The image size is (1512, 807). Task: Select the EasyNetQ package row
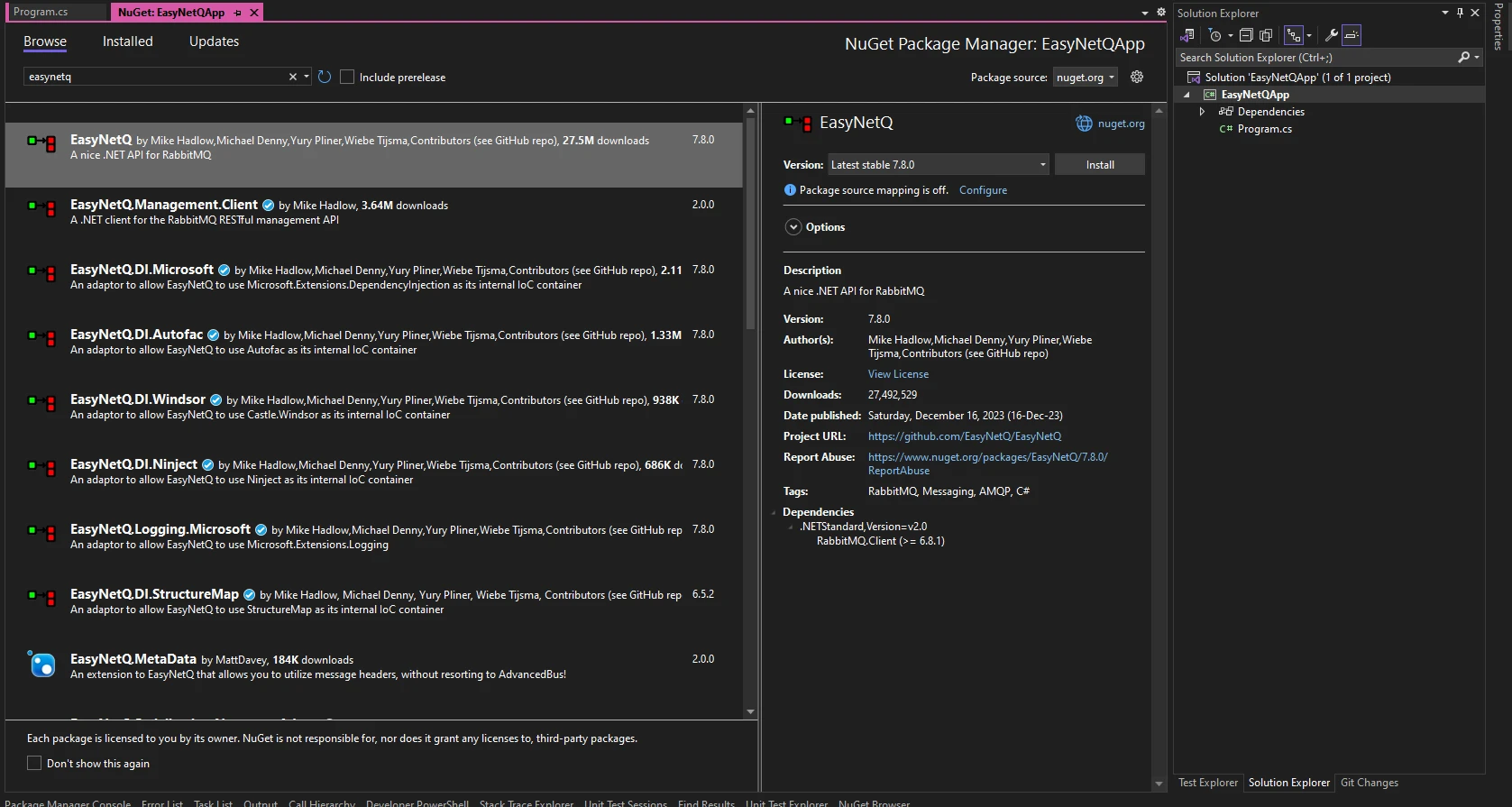click(374, 155)
